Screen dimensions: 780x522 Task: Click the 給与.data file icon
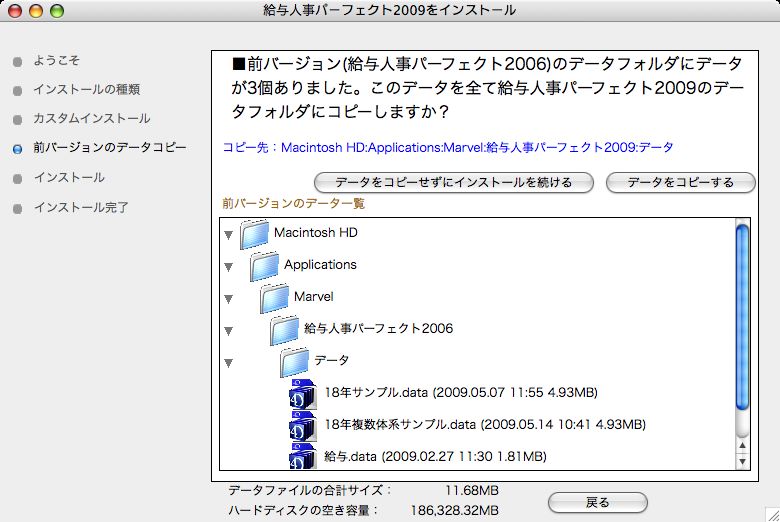[302, 456]
